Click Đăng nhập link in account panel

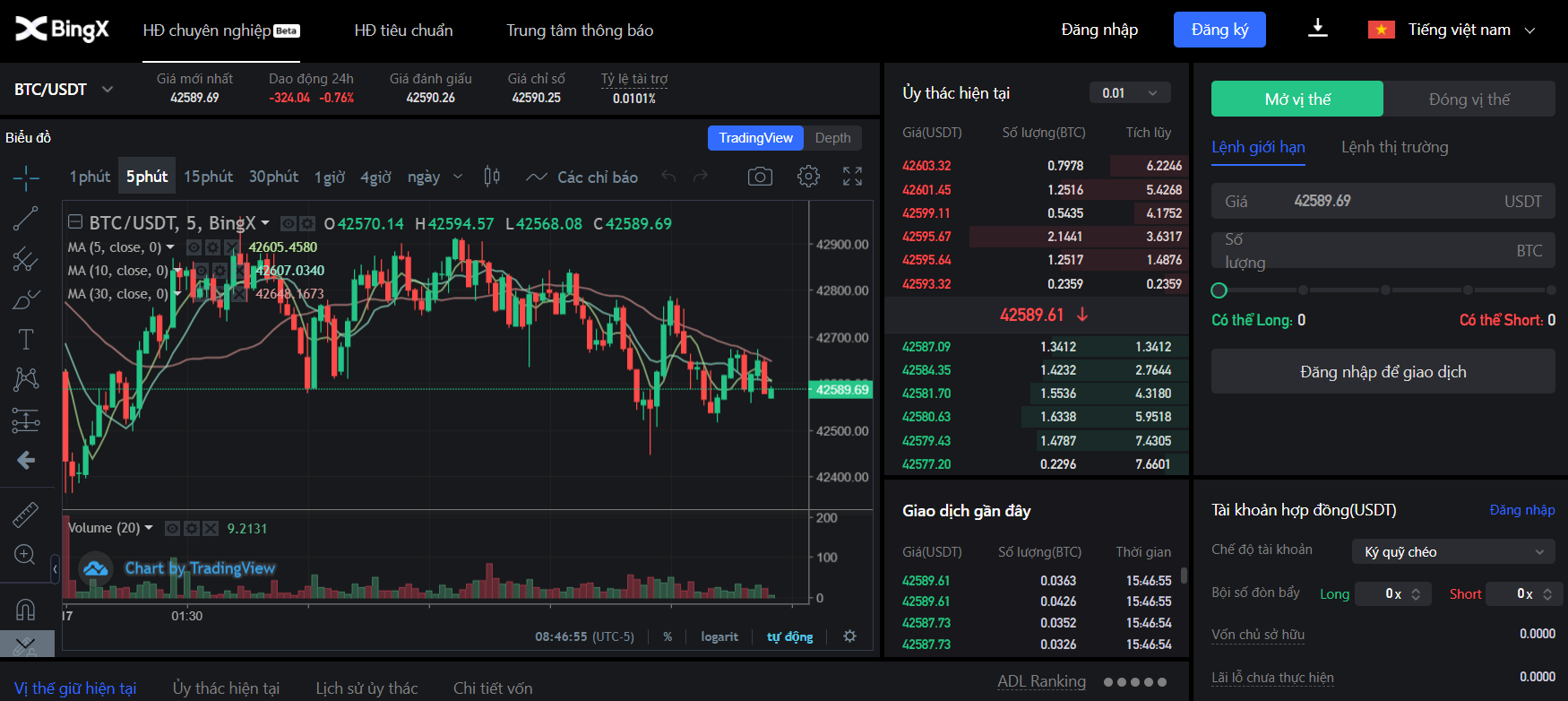click(x=1522, y=510)
